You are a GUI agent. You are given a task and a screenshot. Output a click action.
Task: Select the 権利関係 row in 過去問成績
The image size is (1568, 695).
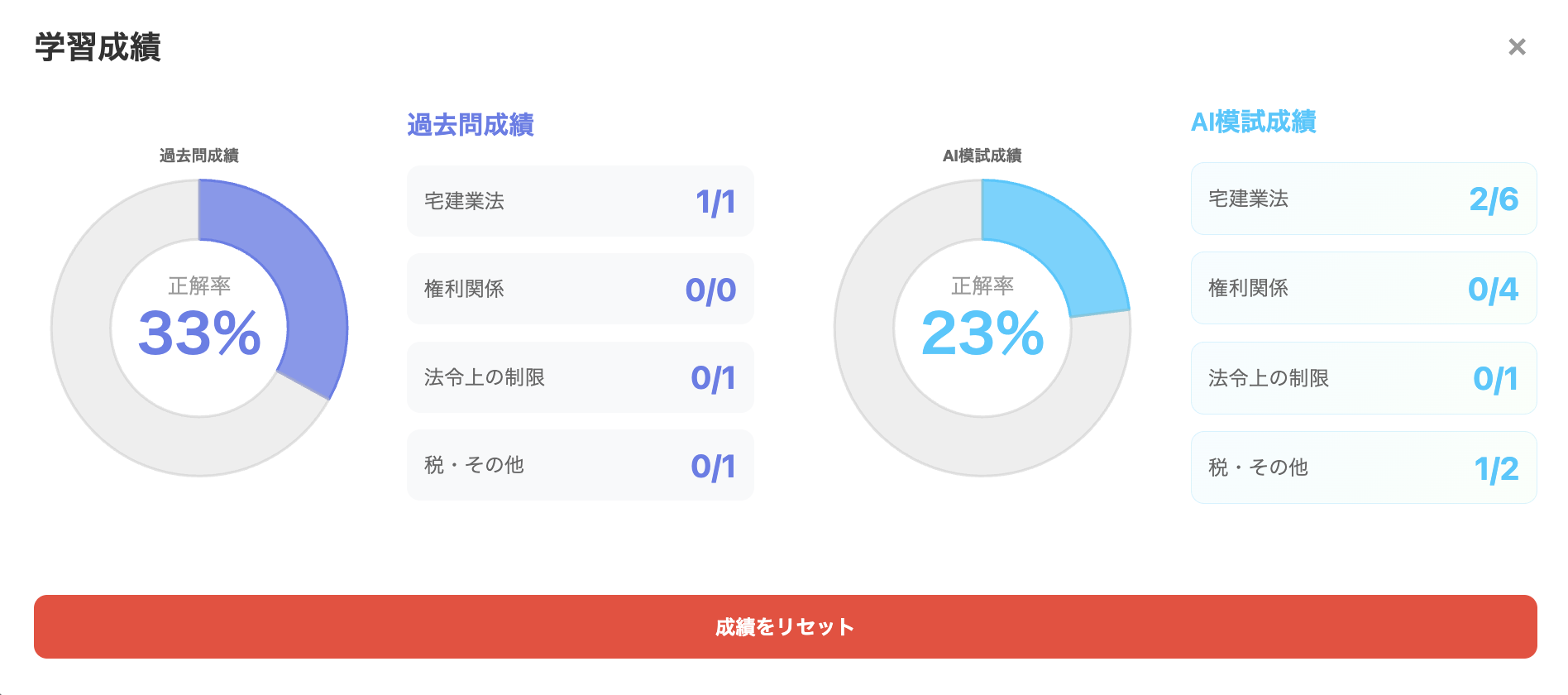580,289
